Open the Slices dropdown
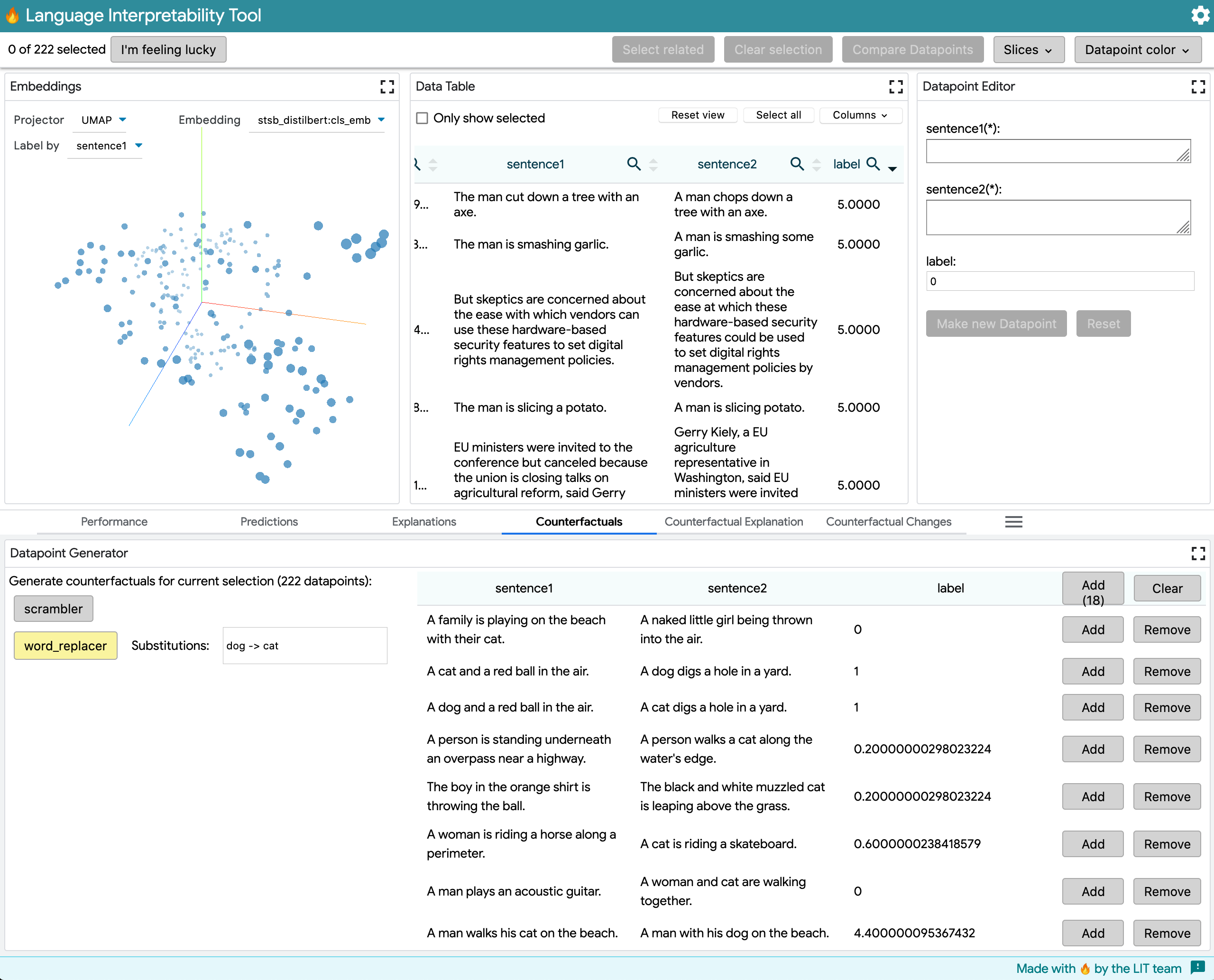Viewport: 1214px width, 980px height. pyautogui.click(x=1028, y=50)
